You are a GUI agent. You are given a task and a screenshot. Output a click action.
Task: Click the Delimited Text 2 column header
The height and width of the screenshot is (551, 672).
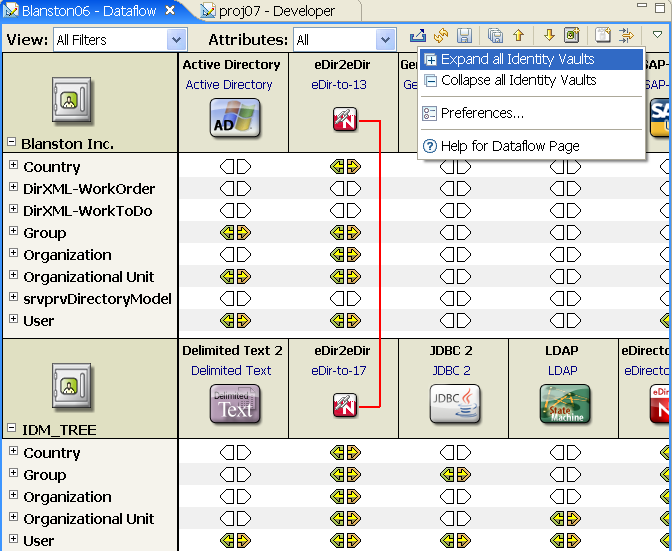click(232, 350)
